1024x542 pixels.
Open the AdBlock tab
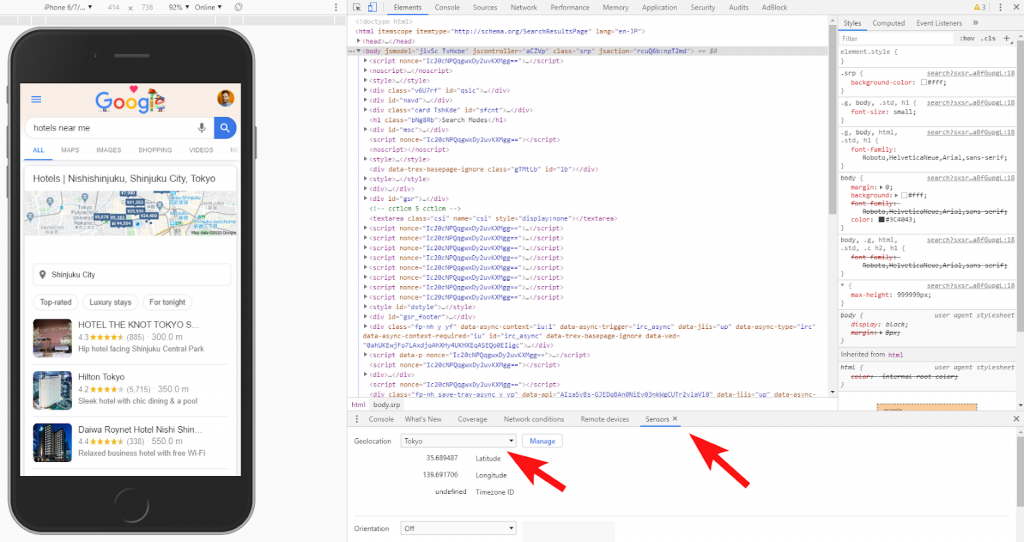775,7
